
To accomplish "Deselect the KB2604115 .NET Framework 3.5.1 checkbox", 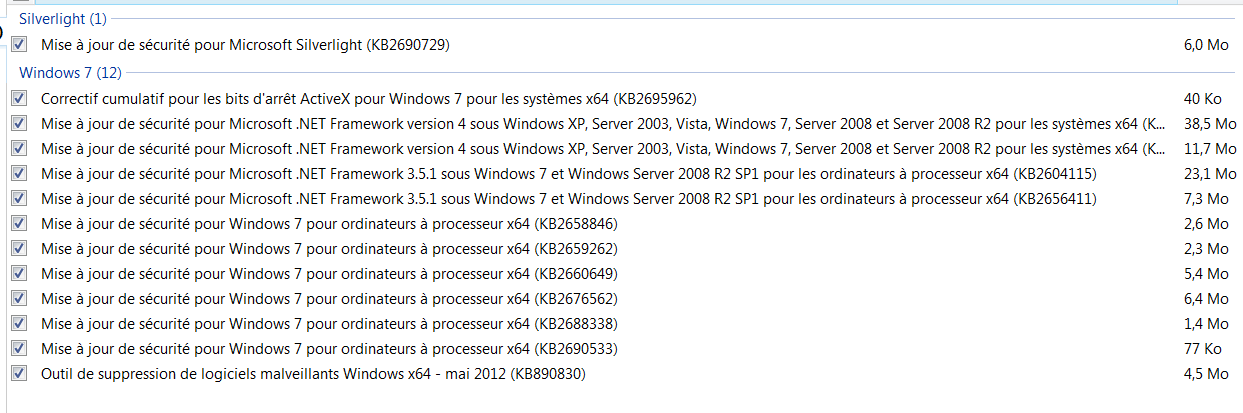I will tap(19, 174).
